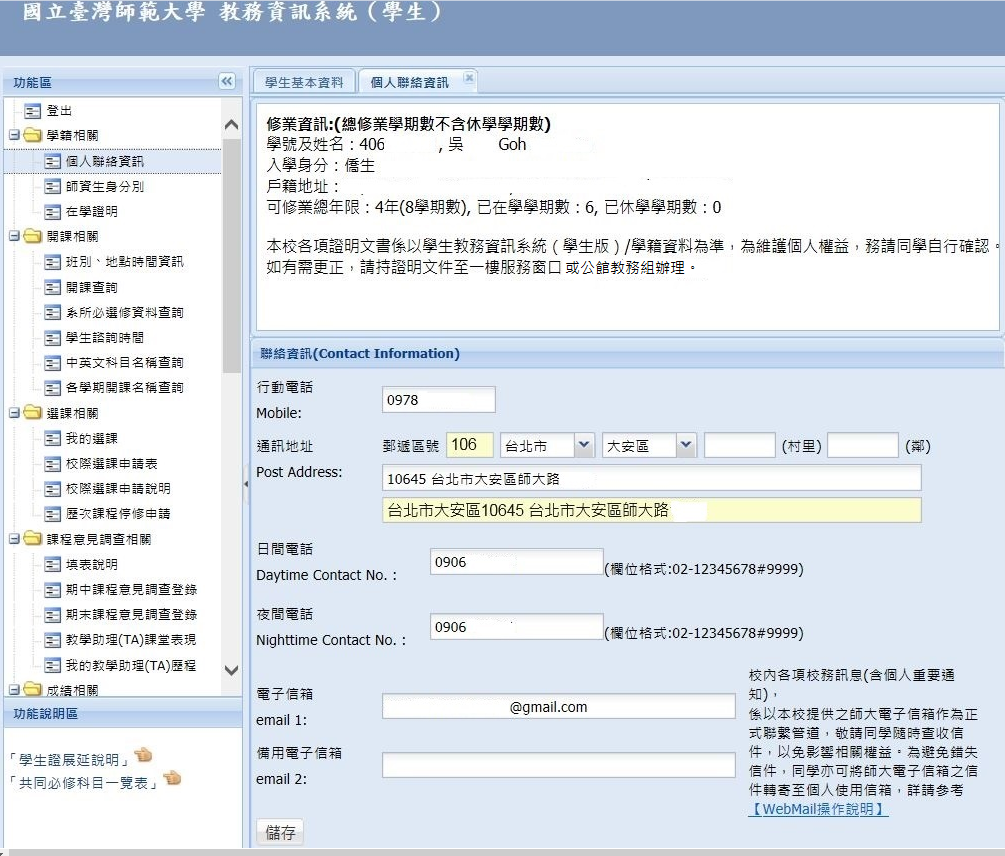Click the 儲存 save button
This screenshot has height=856, width=1005.
pyautogui.click(x=280, y=832)
